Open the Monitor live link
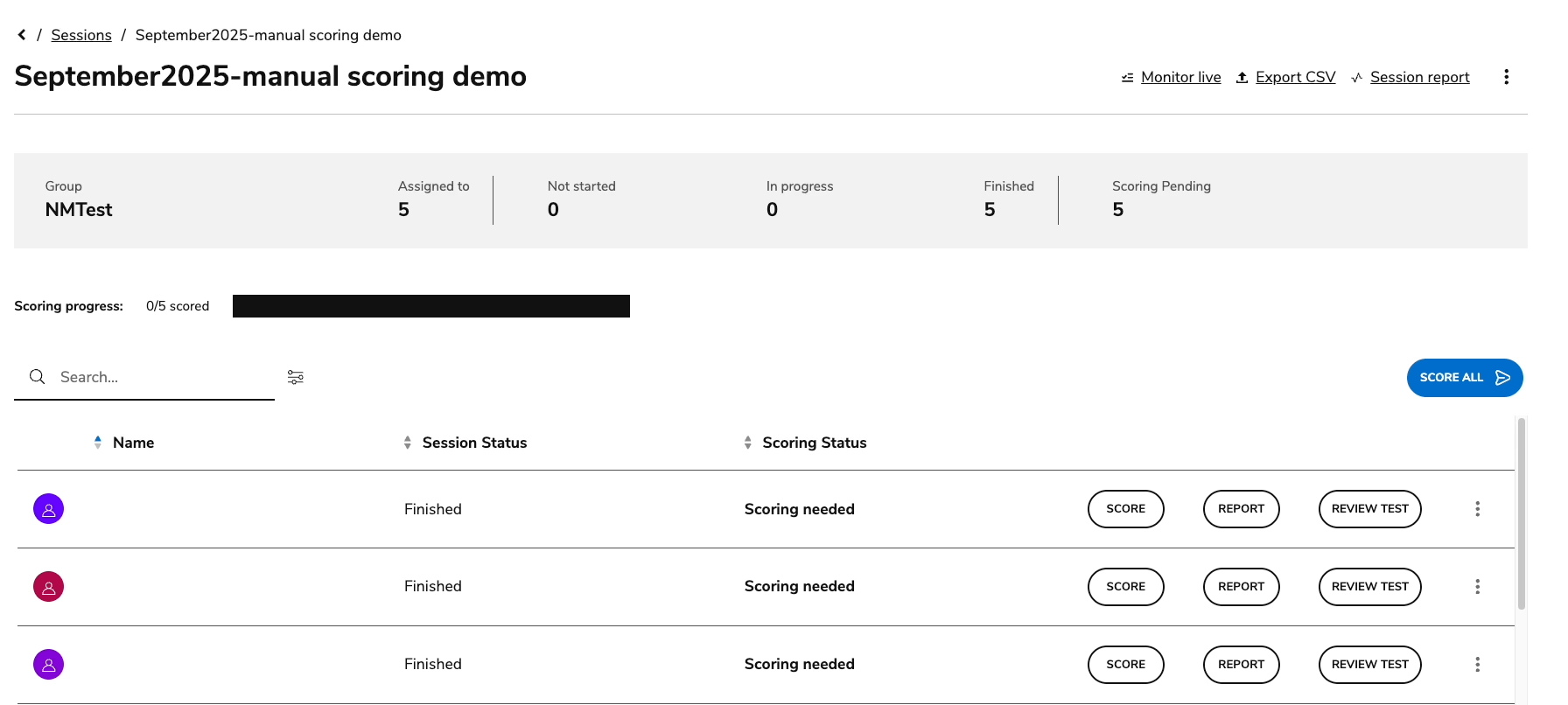The width and height of the screenshot is (1568, 705). [1180, 77]
